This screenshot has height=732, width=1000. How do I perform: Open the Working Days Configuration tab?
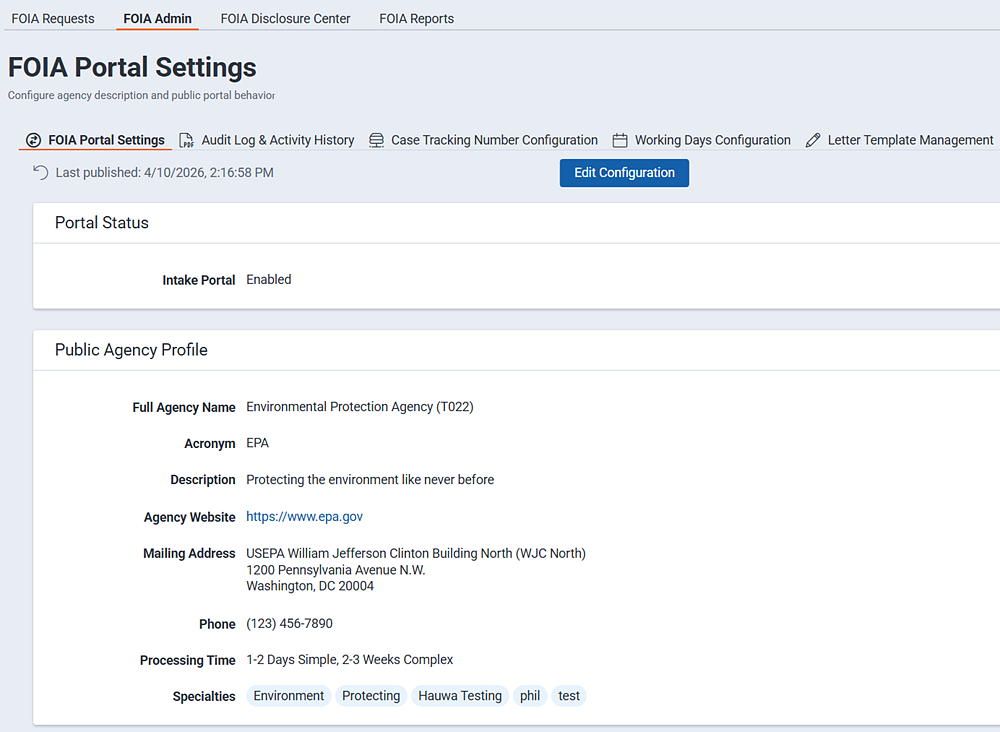[712, 140]
